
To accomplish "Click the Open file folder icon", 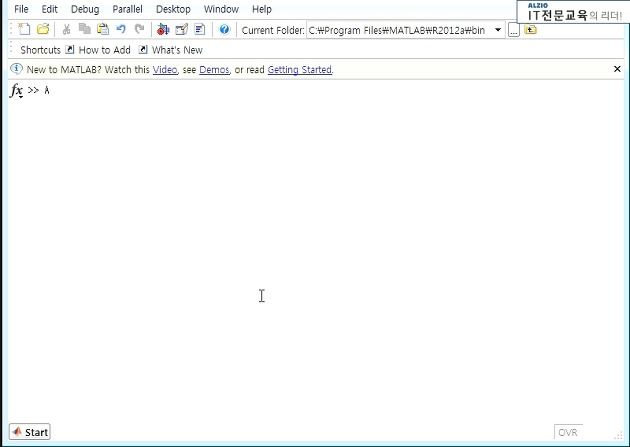I will tap(43, 29).
